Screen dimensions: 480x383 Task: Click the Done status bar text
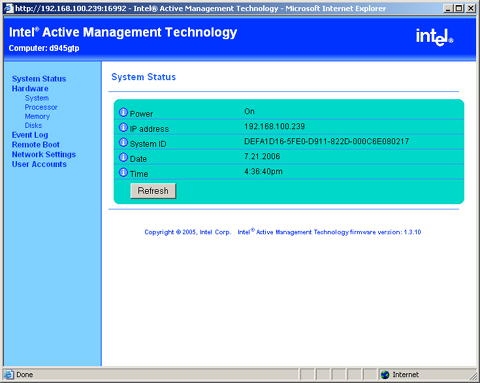click(x=25, y=375)
